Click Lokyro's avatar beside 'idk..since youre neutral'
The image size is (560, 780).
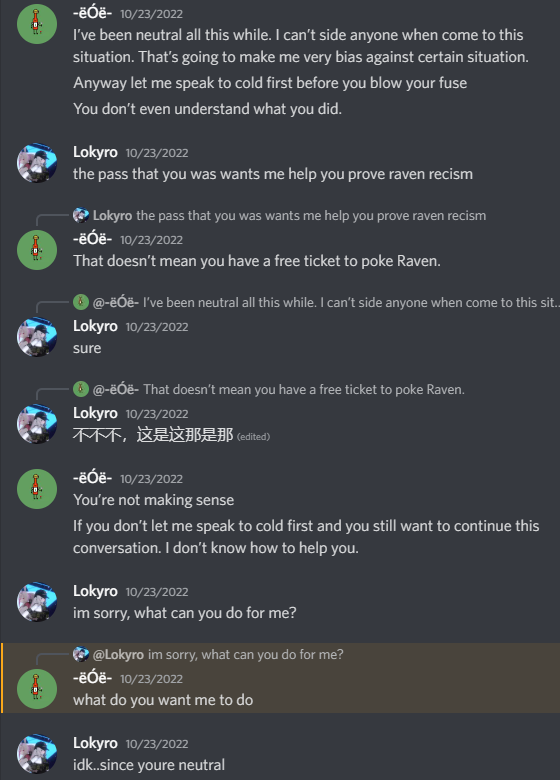click(37, 754)
